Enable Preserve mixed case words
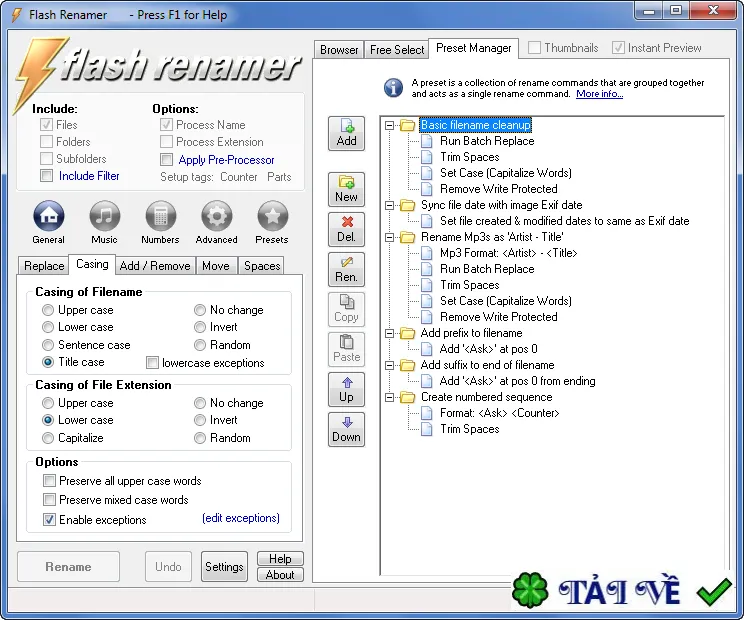The image size is (744, 620). tap(49, 500)
